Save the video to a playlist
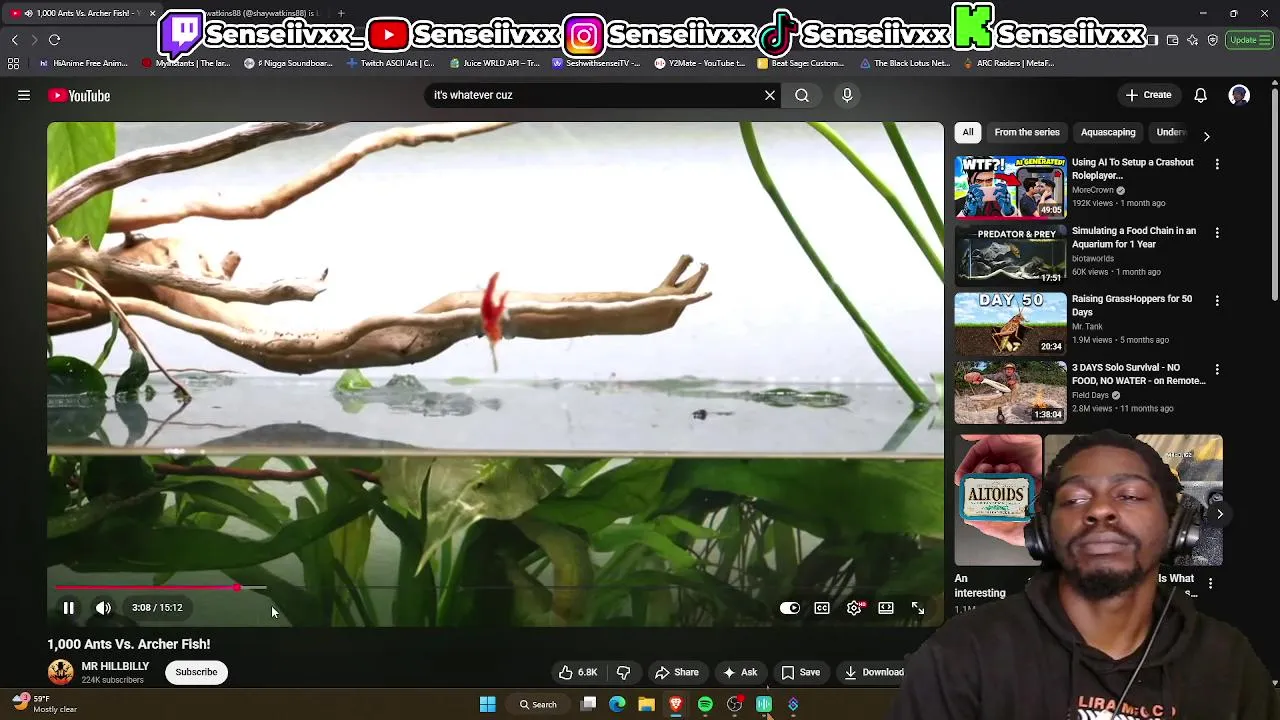The height and width of the screenshot is (720, 1280). [x=801, y=672]
